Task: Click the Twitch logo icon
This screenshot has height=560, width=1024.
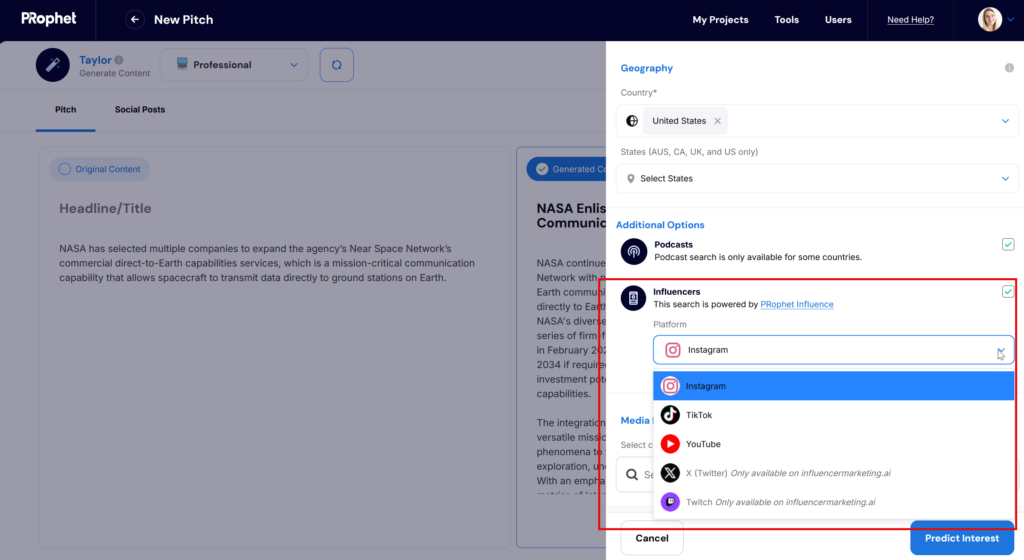Action: coord(670,502)
